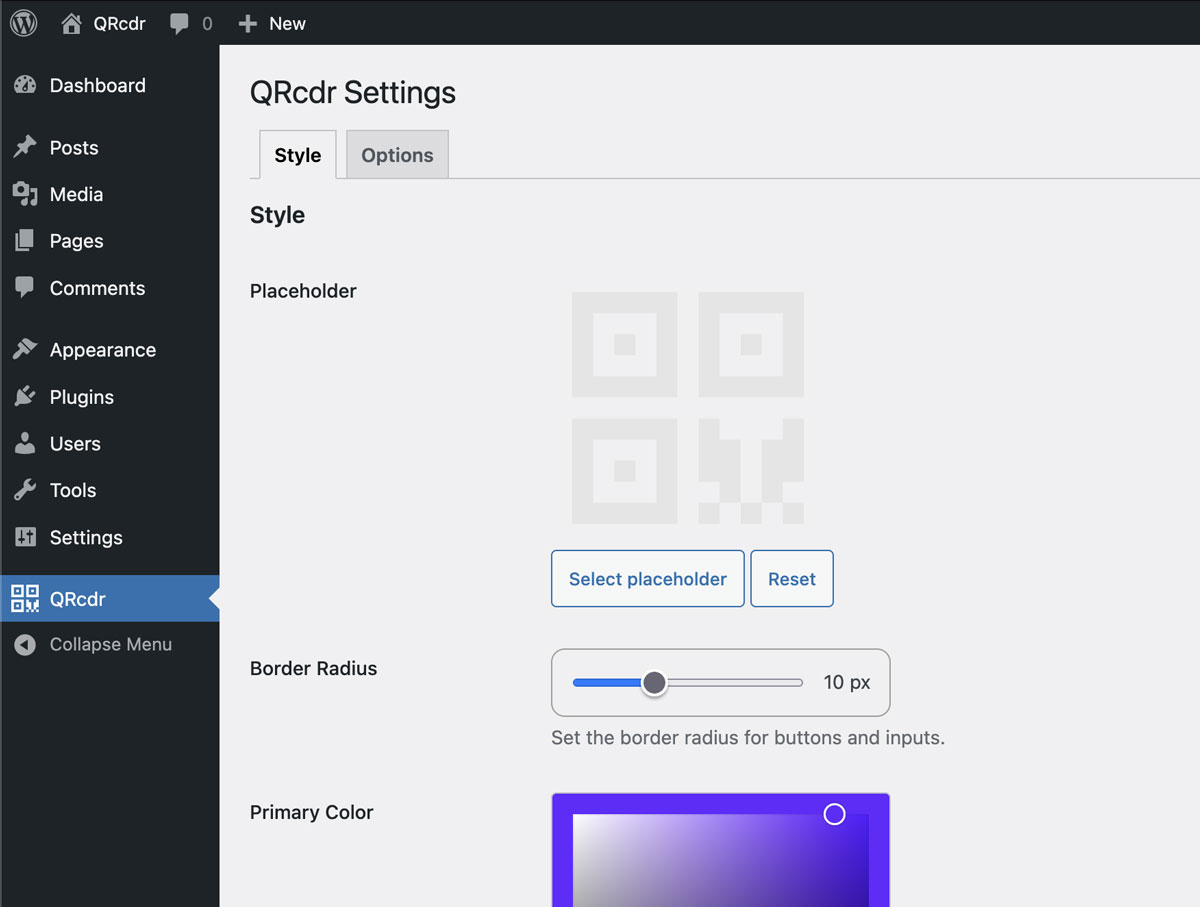Open the site home icon for QRcdr
This screenshot has width=1200, height=907.
click(71, 23)
